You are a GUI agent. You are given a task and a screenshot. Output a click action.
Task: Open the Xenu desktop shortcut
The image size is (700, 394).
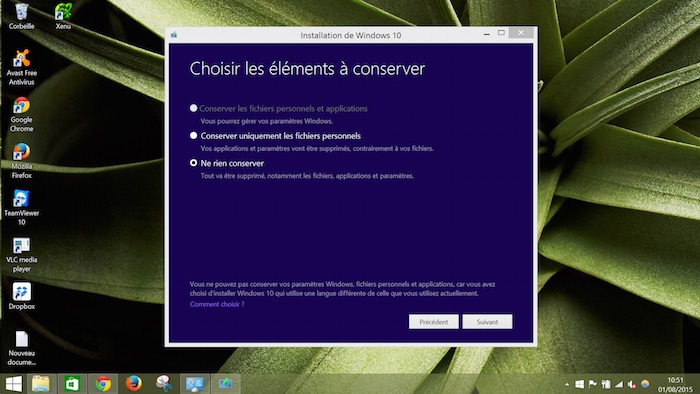63,16
